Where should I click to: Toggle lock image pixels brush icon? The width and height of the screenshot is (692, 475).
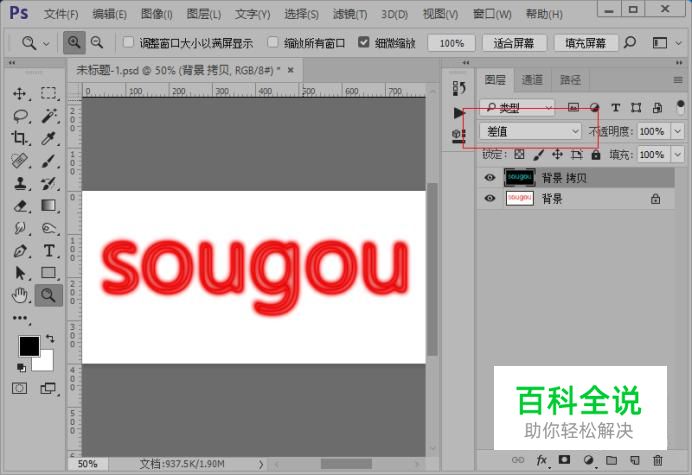coord(538,155)
